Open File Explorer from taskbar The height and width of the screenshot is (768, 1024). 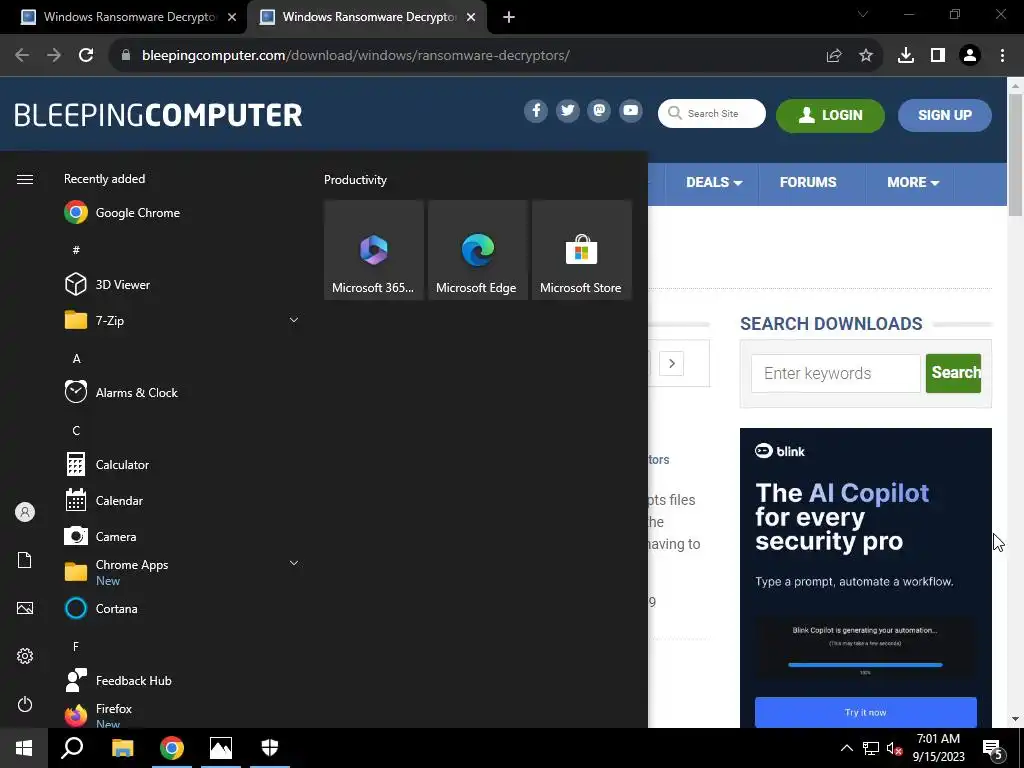pos(122,748)
